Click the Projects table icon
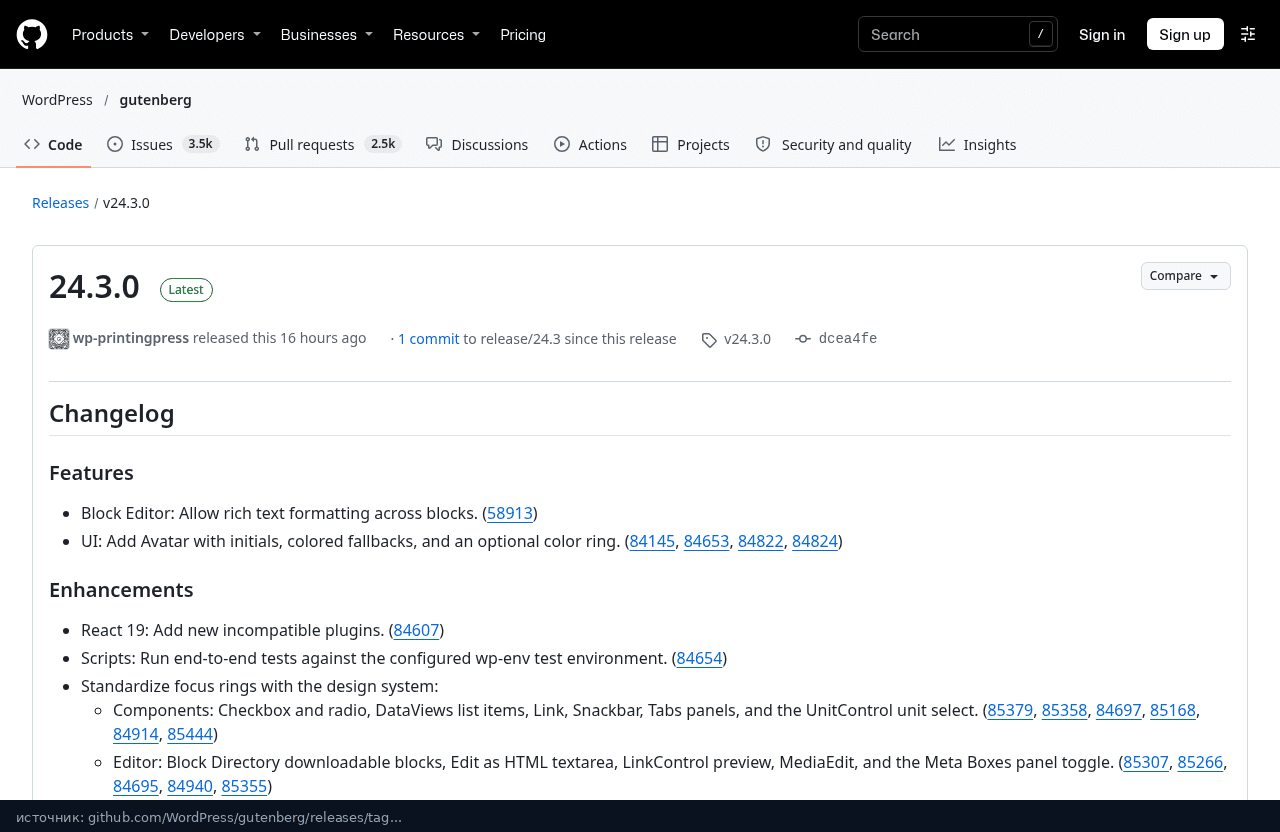Viewport: 1280px width, 832px height. 660,144
